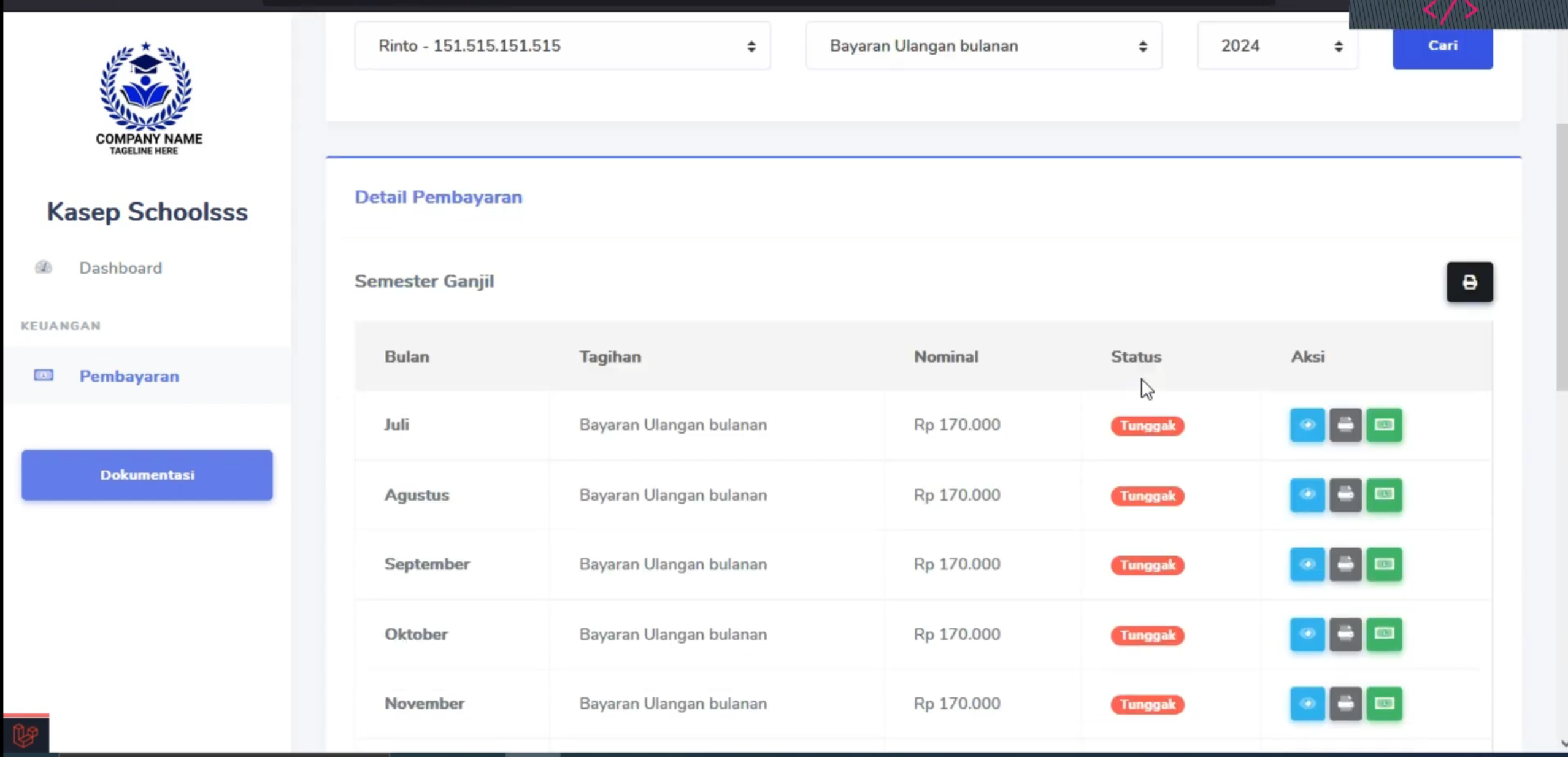Viewport: 1568px width, 757px height.
Task: Open the Laravel debugbar icon
Action: click(x=25, y=734)
